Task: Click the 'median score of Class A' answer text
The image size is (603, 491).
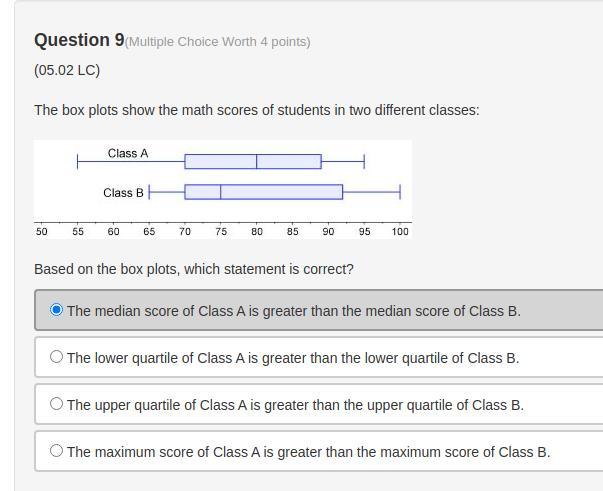Action: point(294,311)
